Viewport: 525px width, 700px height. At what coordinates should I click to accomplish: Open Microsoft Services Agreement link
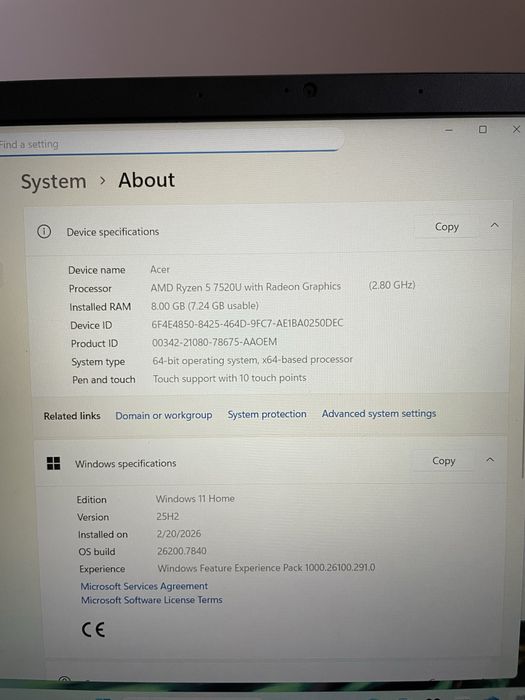[144, 586]
